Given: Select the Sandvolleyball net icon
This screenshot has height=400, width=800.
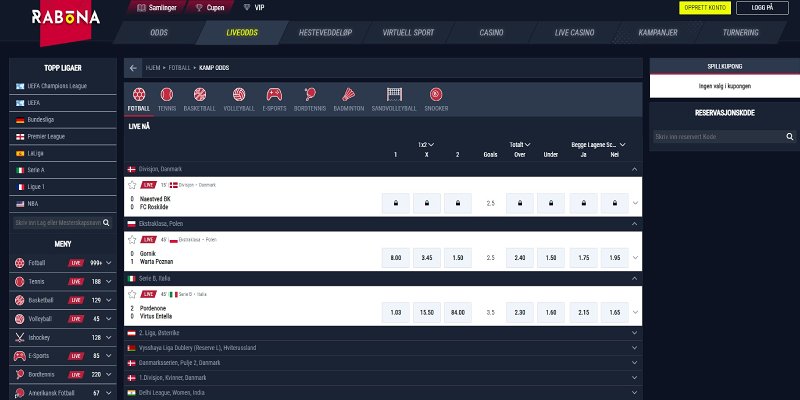Looking at the screenshot, I should tap(394, 94).
